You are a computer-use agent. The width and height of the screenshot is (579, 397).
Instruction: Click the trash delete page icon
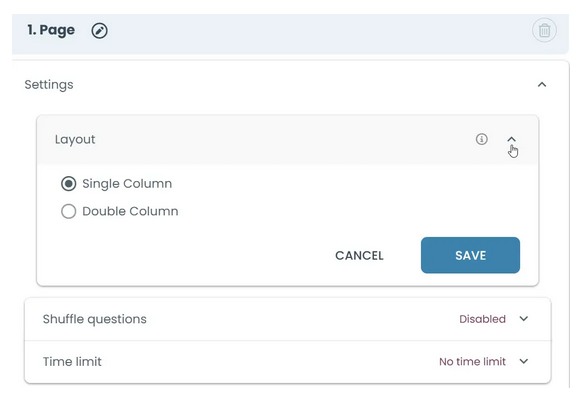click(x=544, y=30)
